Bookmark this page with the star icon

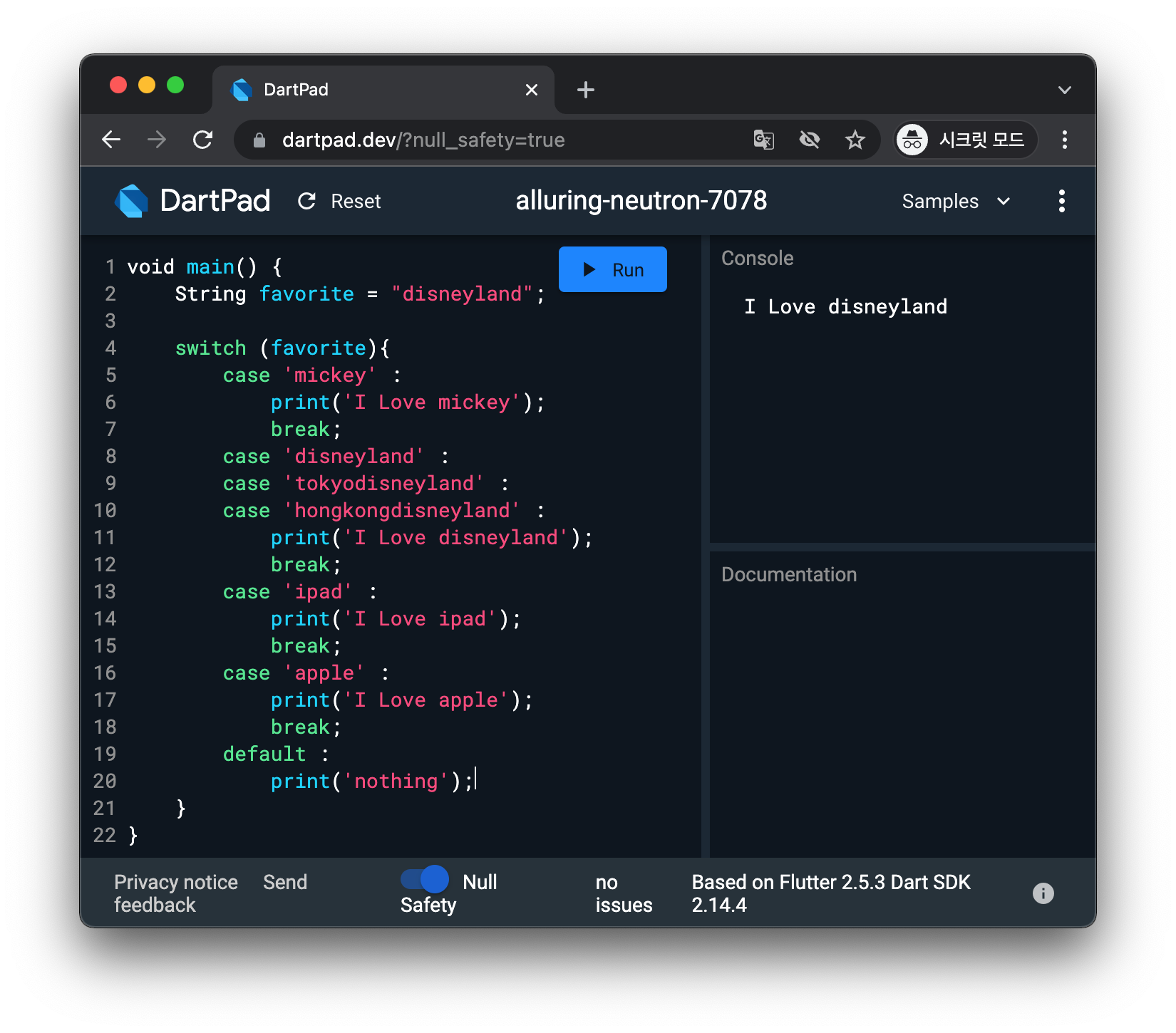[x=855, y=140]
